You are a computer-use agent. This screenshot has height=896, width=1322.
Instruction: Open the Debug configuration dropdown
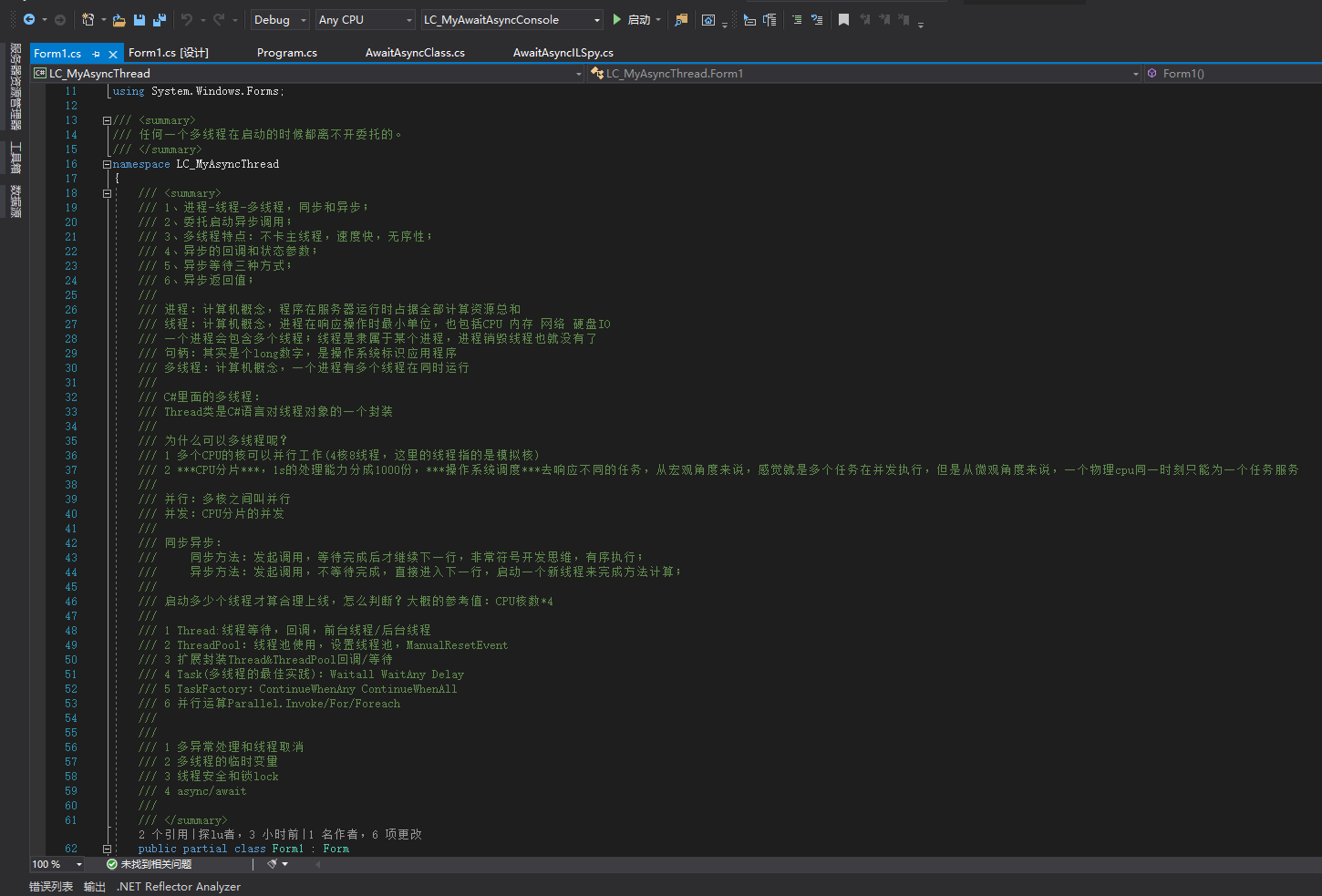280,19
